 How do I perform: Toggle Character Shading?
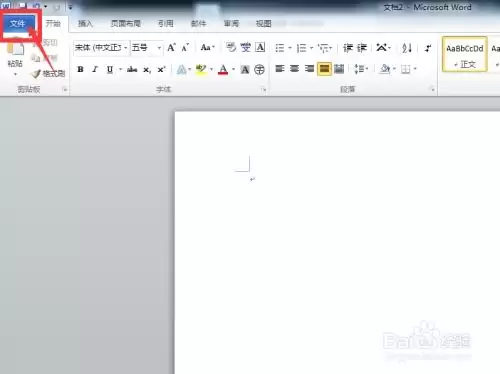coord(245,69)
